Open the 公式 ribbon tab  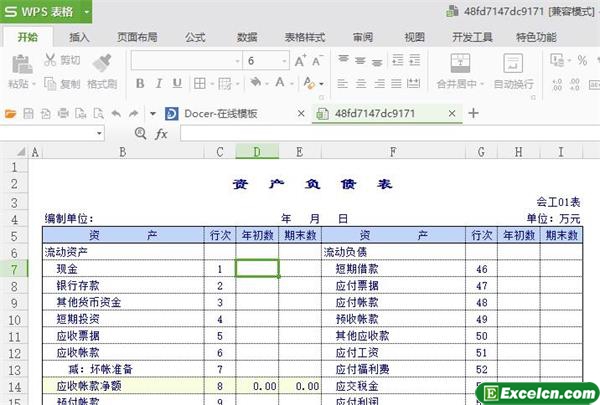(195, 37)
